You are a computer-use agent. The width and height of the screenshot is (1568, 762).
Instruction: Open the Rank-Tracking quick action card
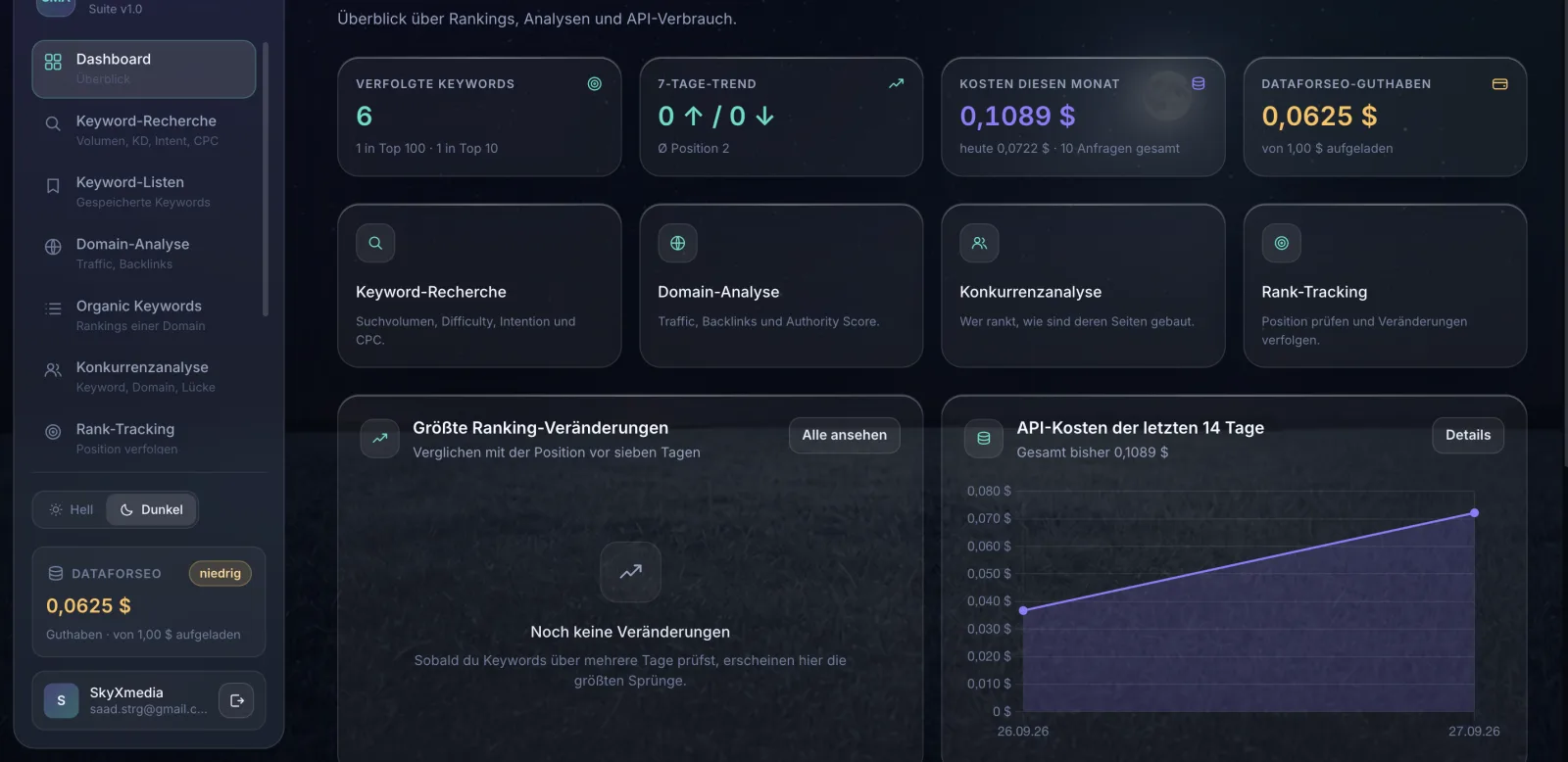pos(1385,286)
